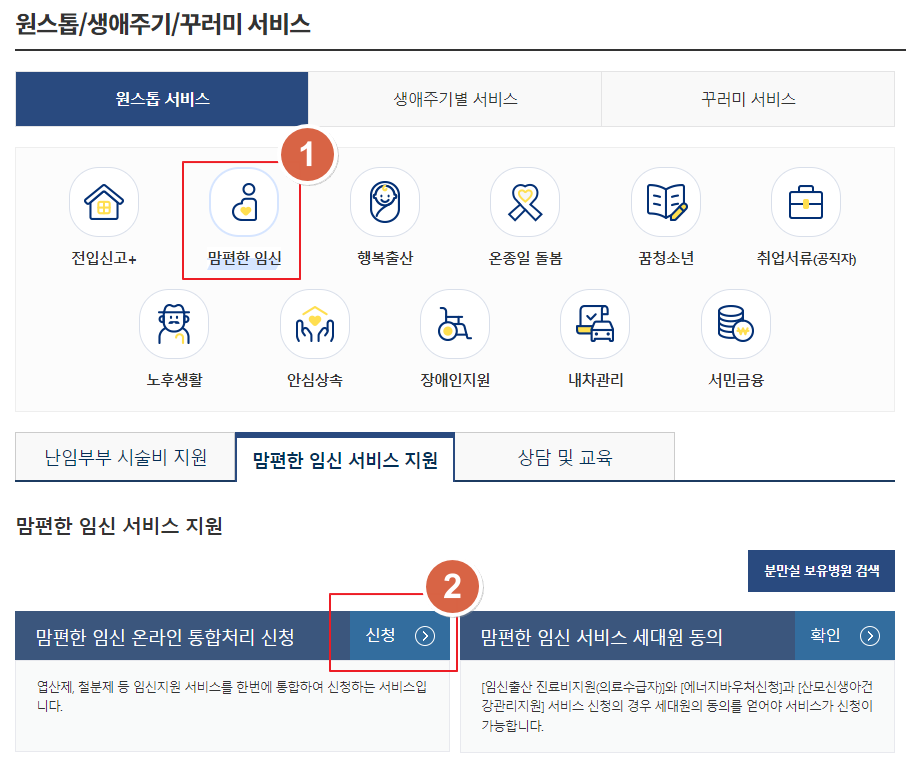Switch to the 생애주기별 서비스 tab

(455, 99)
